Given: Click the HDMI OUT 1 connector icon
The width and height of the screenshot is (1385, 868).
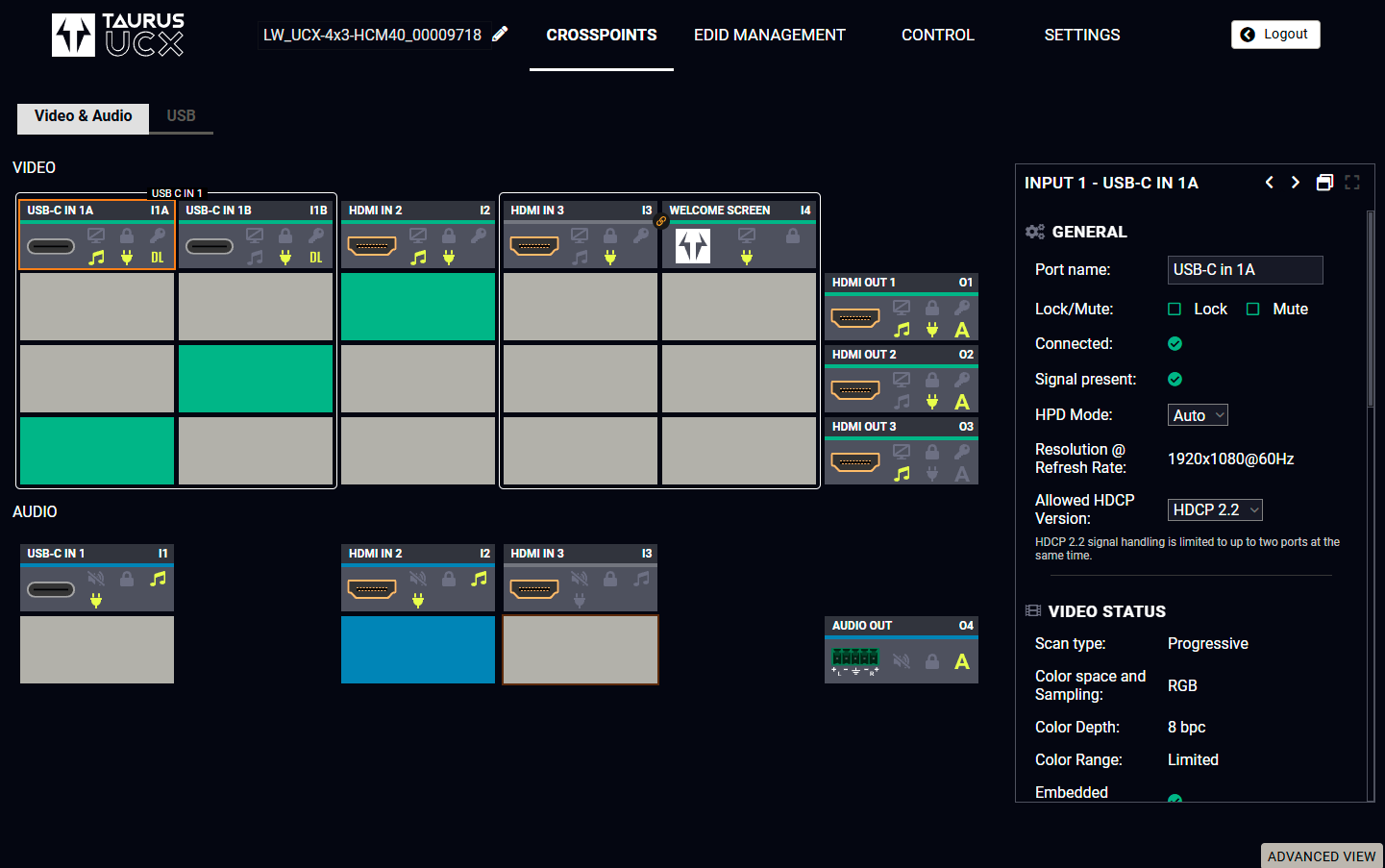Looking at the screenshot, I should [x=855, y=318].
